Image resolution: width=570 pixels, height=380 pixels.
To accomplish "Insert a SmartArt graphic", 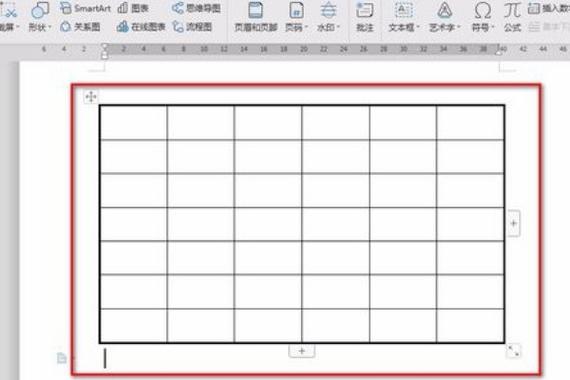I will point(85,8).
